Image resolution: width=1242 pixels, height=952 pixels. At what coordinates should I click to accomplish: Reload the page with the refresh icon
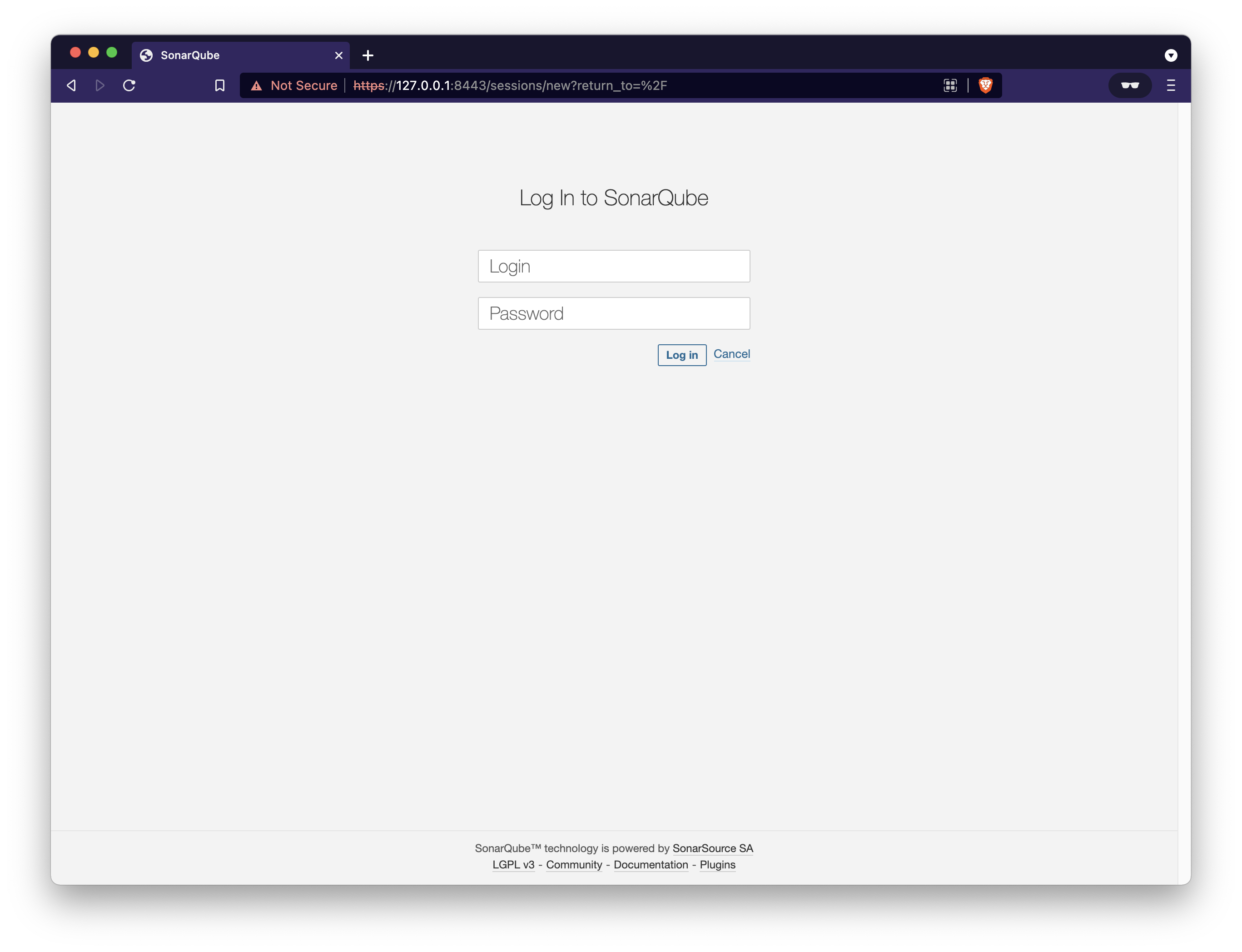(129, 85)
